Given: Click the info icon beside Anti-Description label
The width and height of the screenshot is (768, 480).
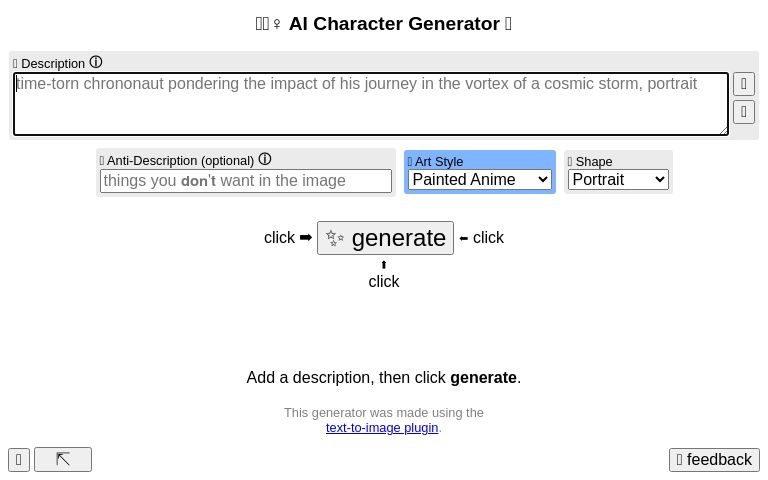Looking at the screenshot, I should [265, 159].
